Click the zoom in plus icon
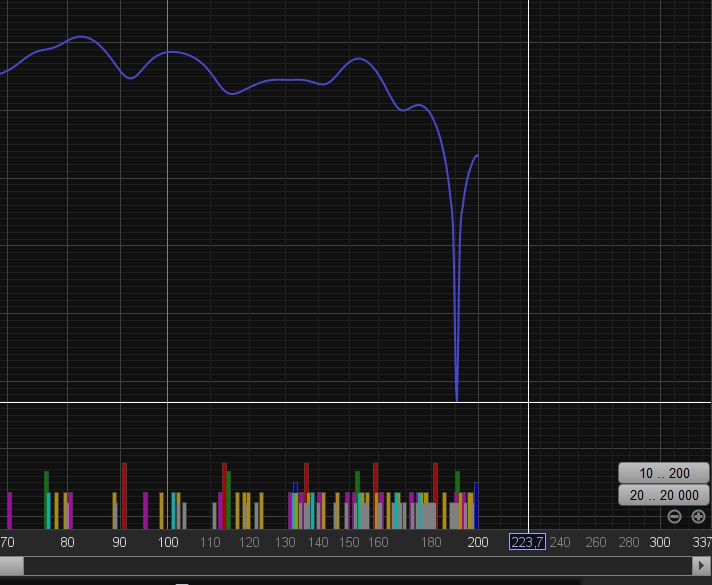 click(698, 517)
